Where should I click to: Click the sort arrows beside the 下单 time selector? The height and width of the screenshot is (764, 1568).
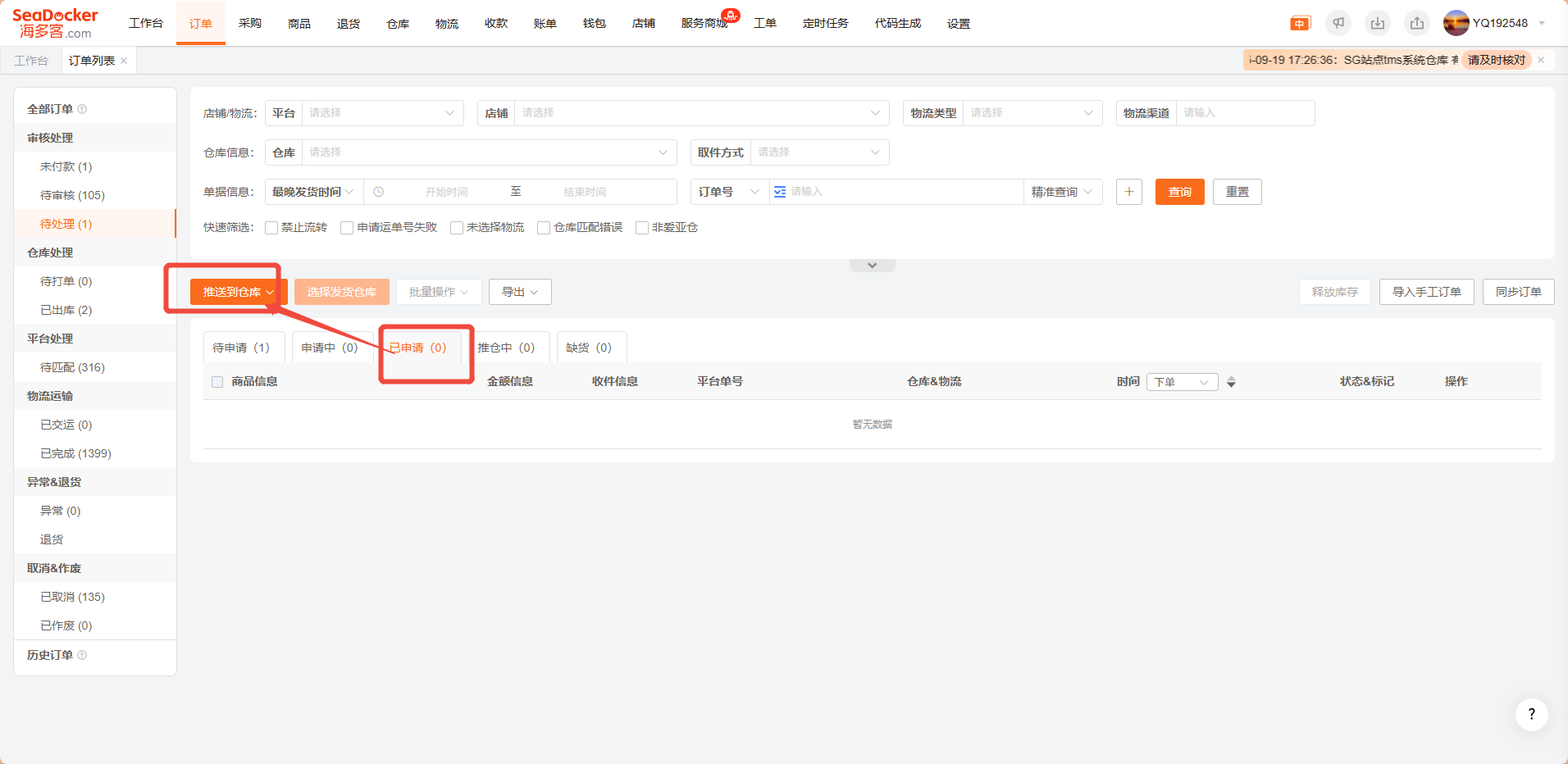(x=1231, y=382)
